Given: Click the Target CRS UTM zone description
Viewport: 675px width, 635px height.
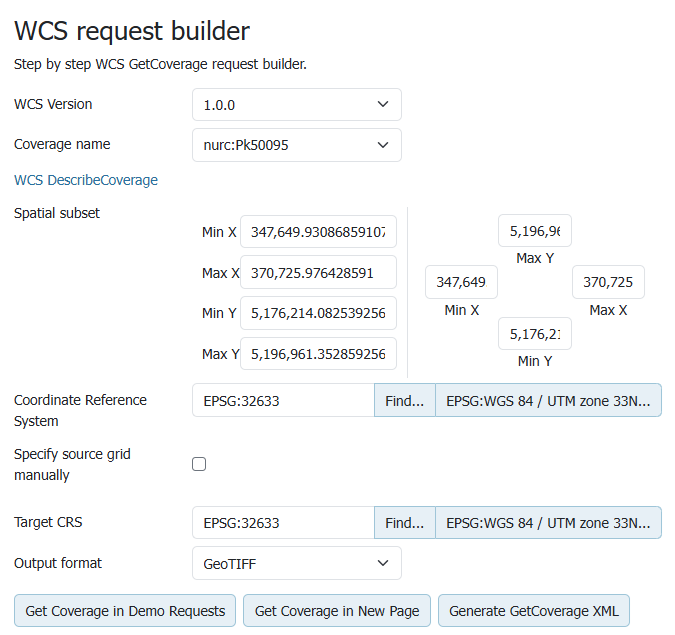Looking at the screenshot, I should pos(548,522).
